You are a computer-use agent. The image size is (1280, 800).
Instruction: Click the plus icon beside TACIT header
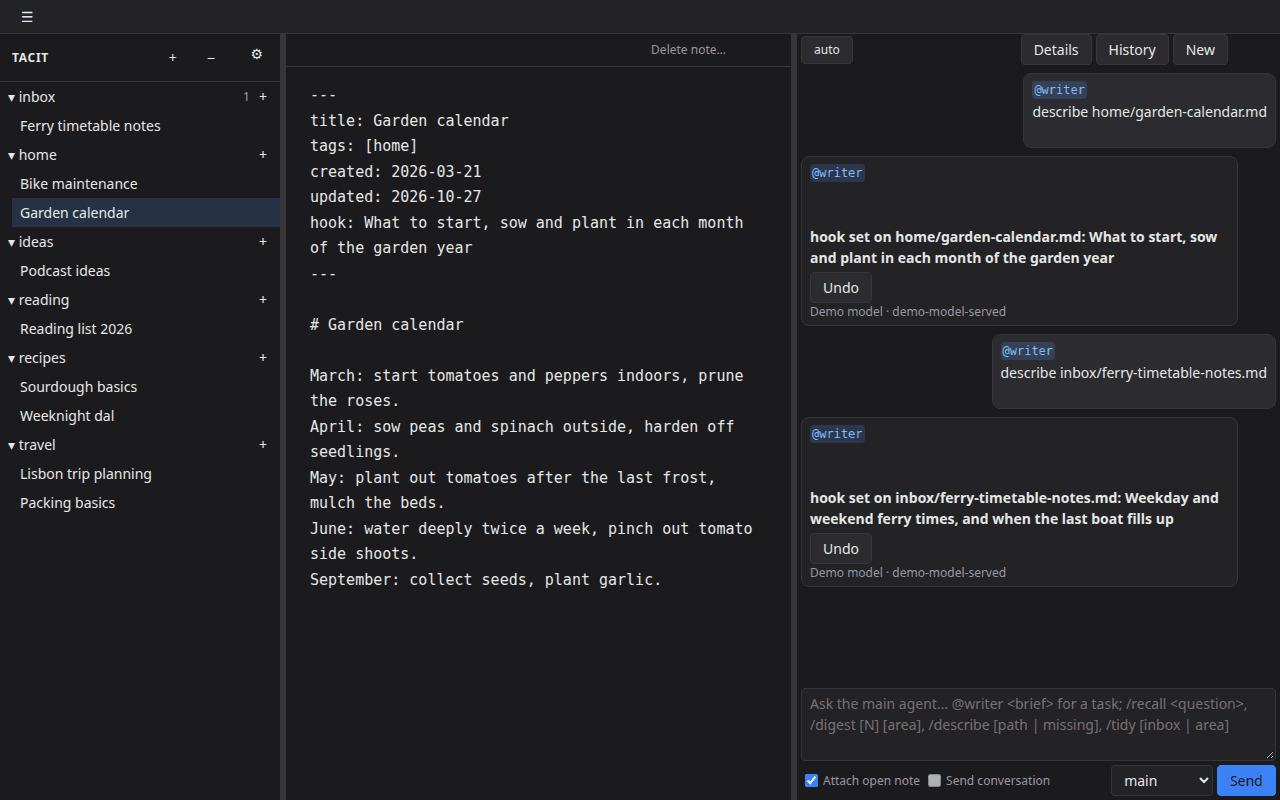(173, 58)
